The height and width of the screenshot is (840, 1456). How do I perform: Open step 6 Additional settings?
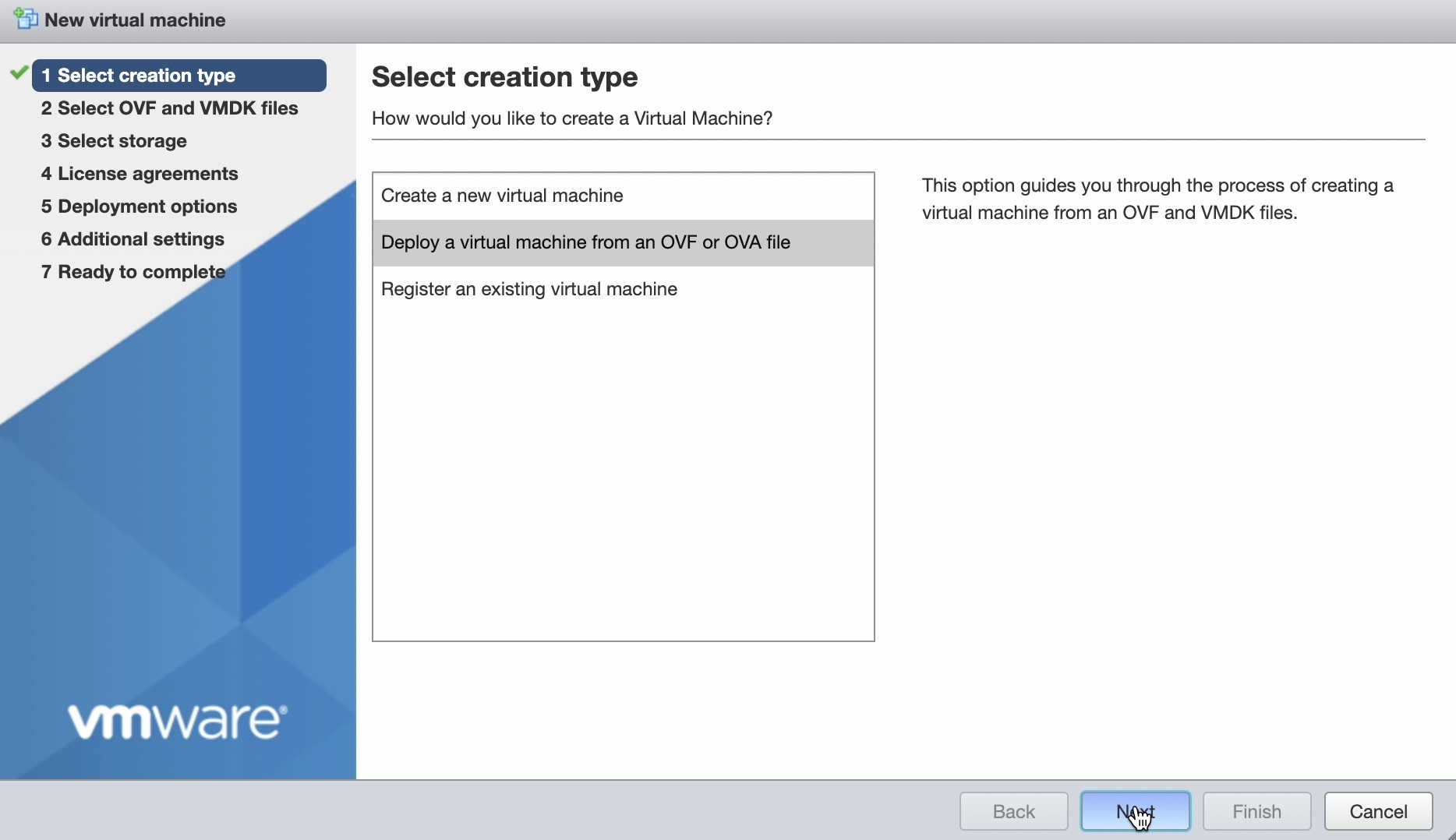[x=133, y=239]
